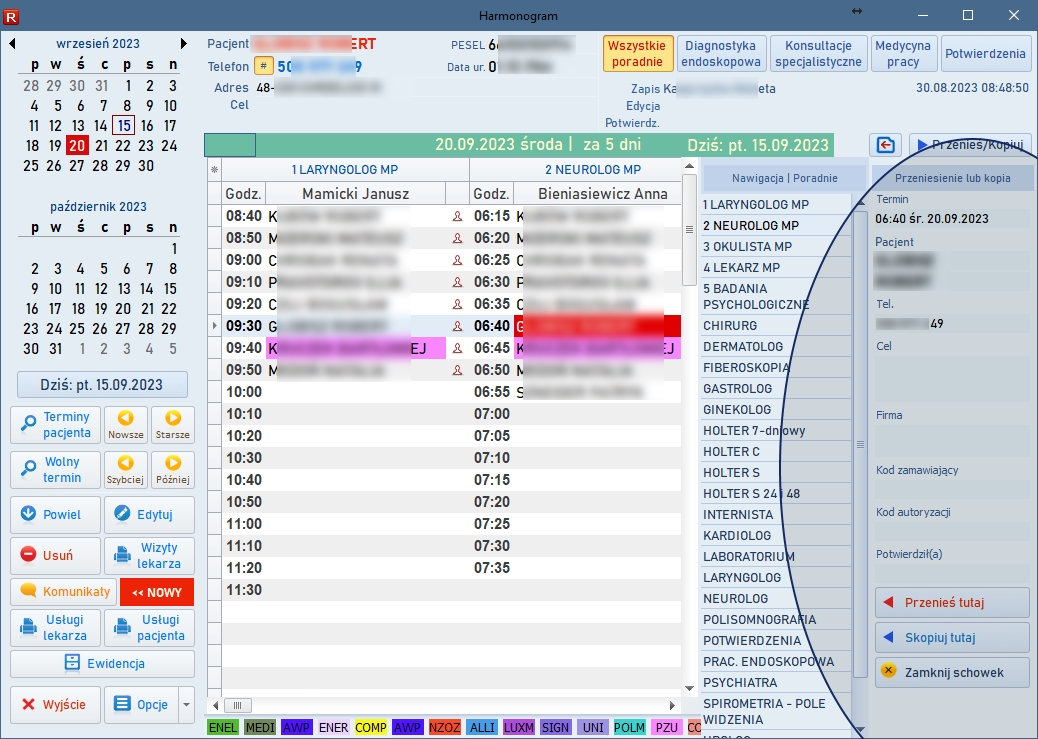Find an earlier free slot with Szybciej

[126, 469]
